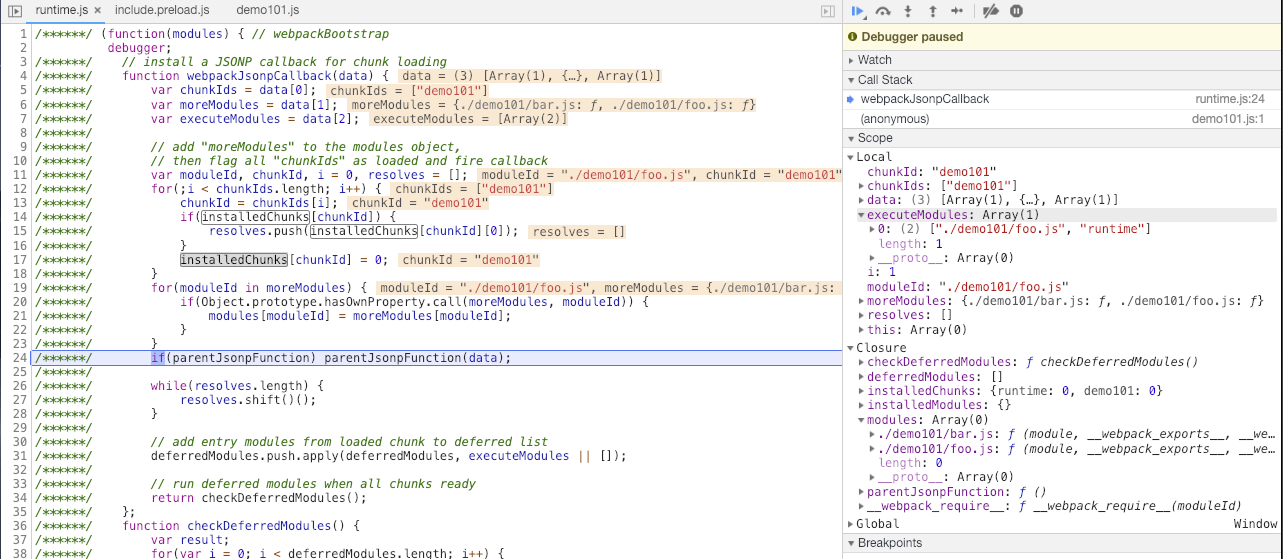Click the Step (single step) icon
The width and height of the screenshot is (1283, 559).
coord(957,11)
